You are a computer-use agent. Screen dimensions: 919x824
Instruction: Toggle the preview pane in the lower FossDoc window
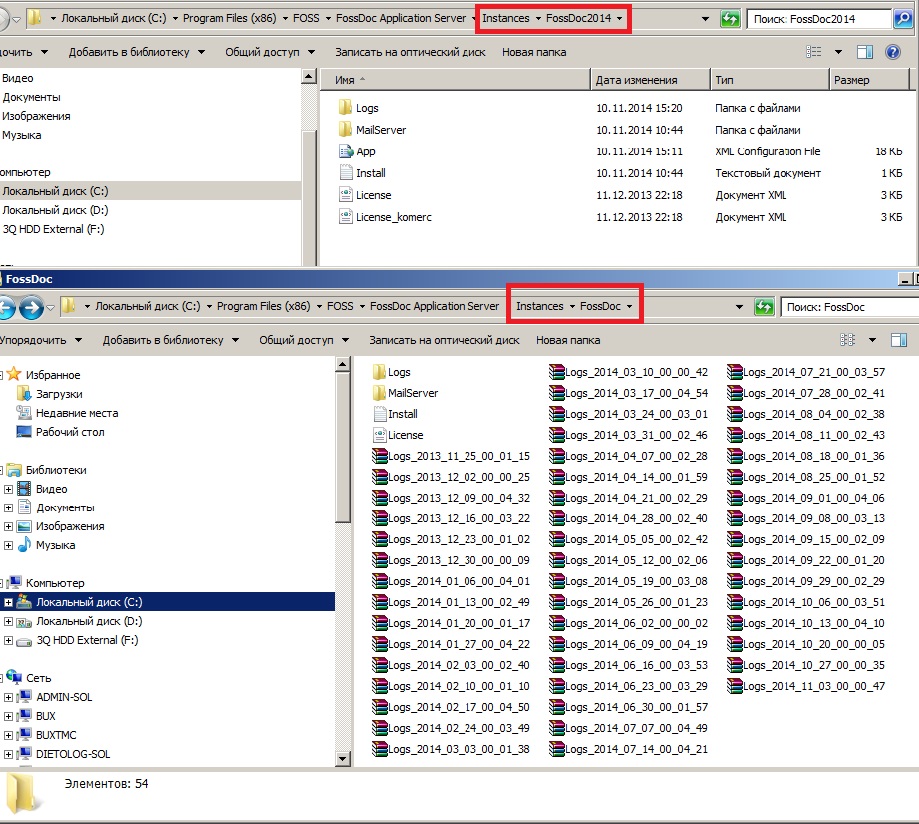point(898,340)
